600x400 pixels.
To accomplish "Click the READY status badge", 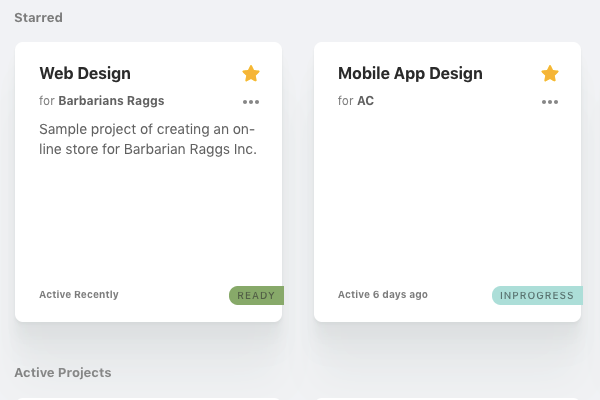I will [256, 296].
